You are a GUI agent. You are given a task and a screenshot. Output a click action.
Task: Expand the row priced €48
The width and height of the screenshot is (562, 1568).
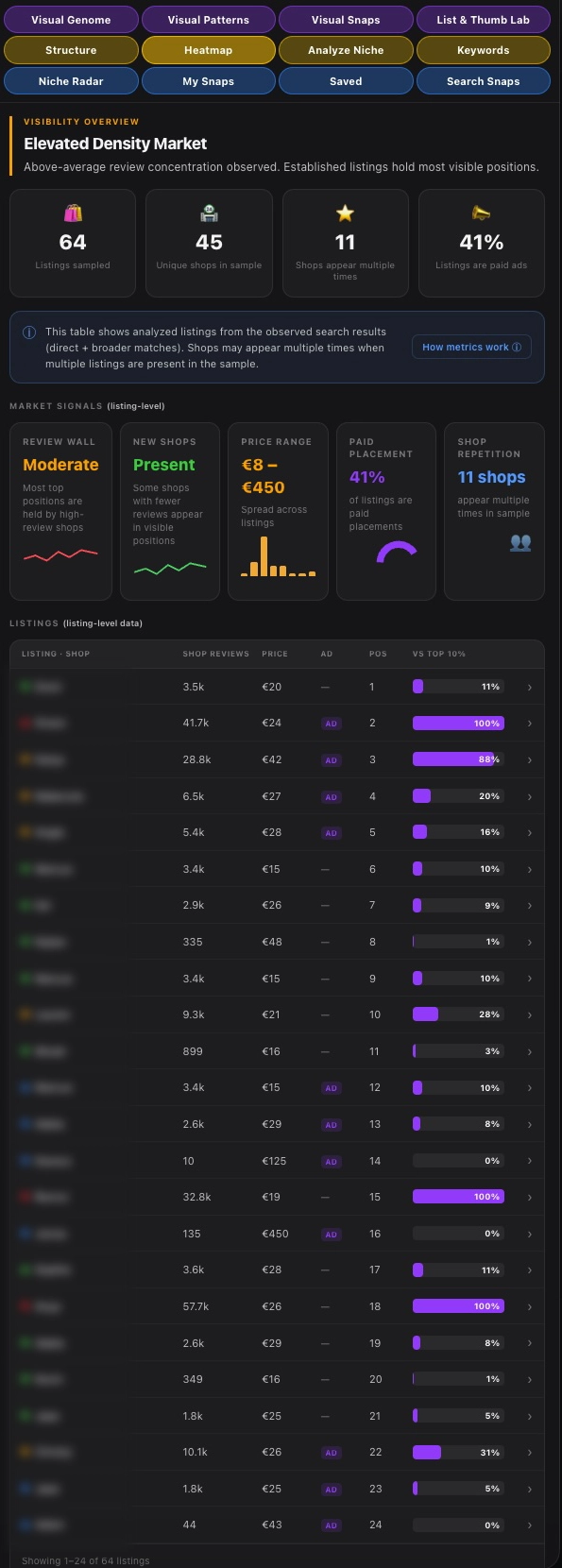point(529,943)
